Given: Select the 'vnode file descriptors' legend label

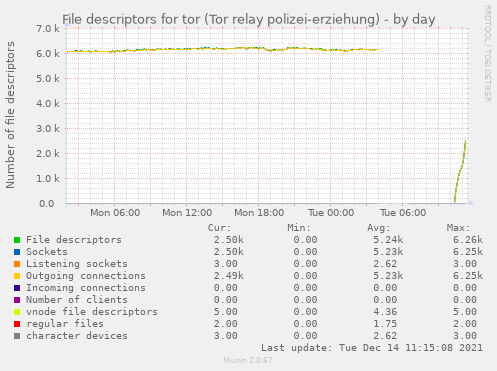Looking at the screenshot, I should 92,312.
